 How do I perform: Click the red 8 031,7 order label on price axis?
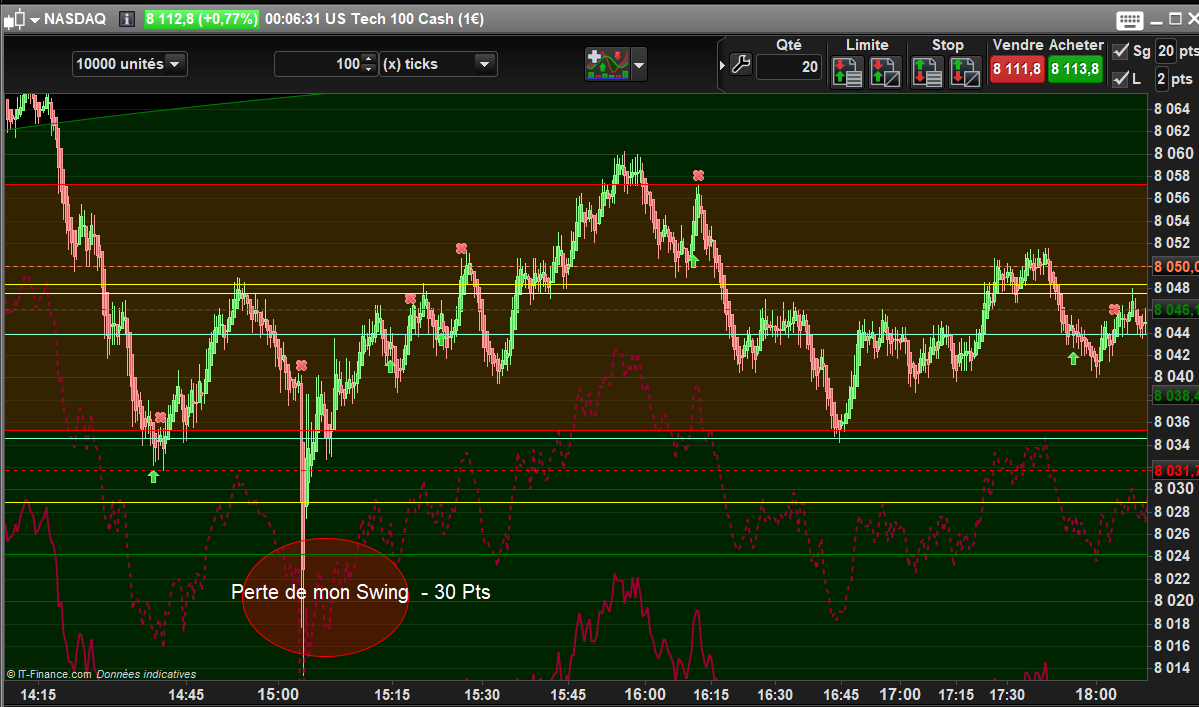[1175, 471]
